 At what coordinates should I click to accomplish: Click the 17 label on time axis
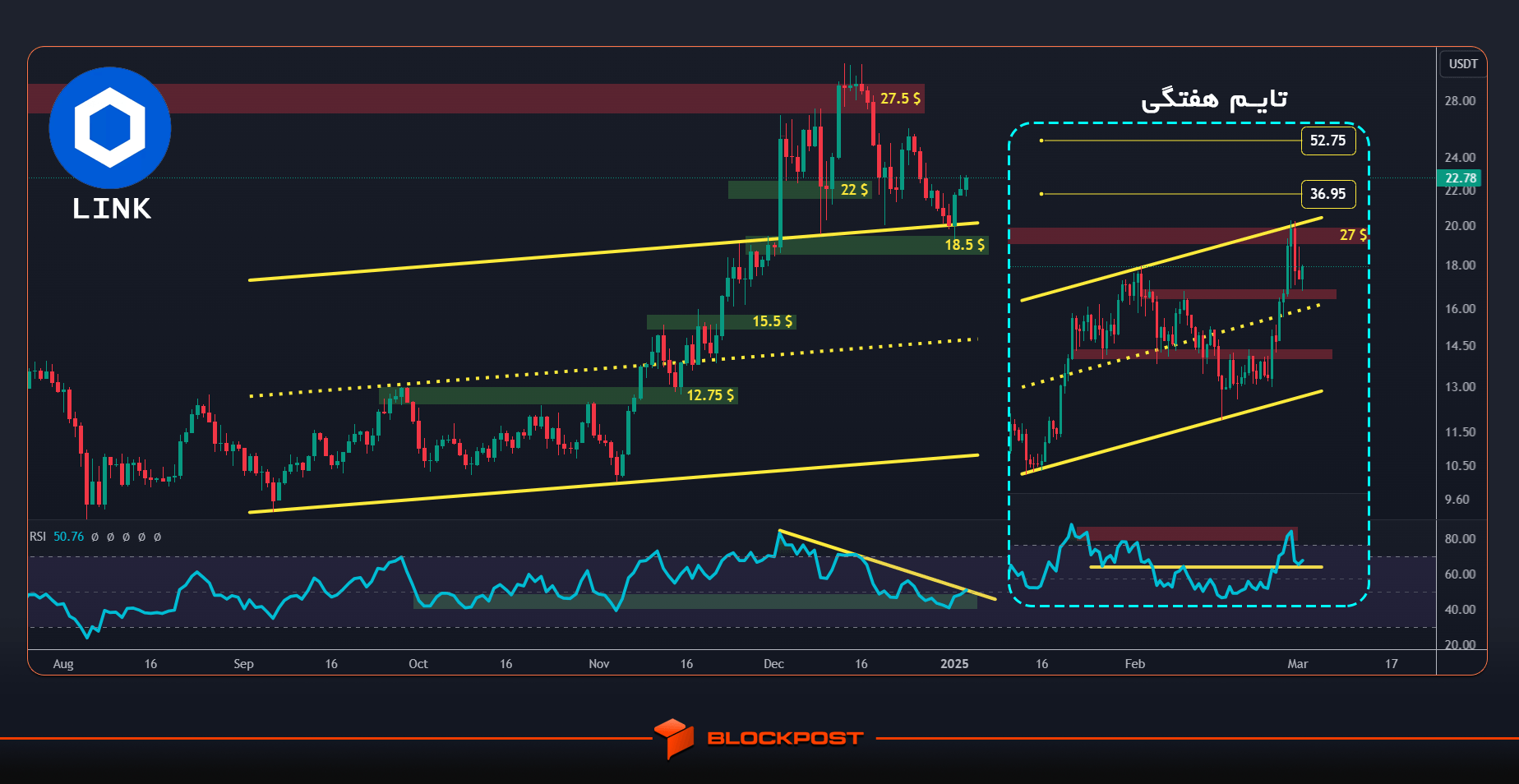click(1391, 664)
